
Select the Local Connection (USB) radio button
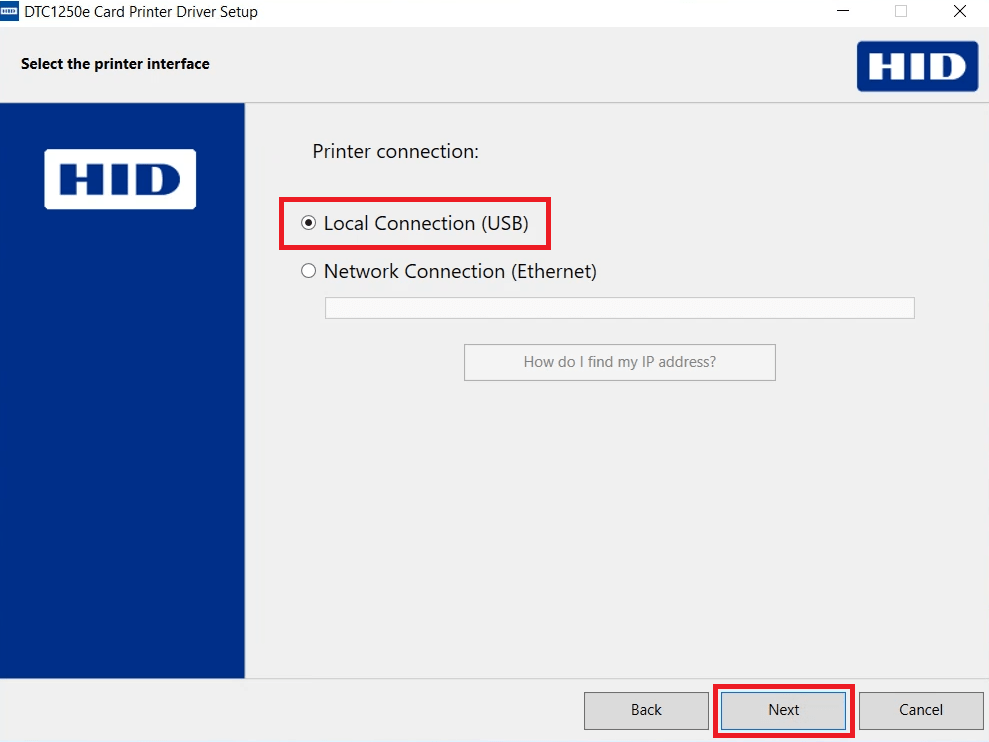click(x=308, y=223)
